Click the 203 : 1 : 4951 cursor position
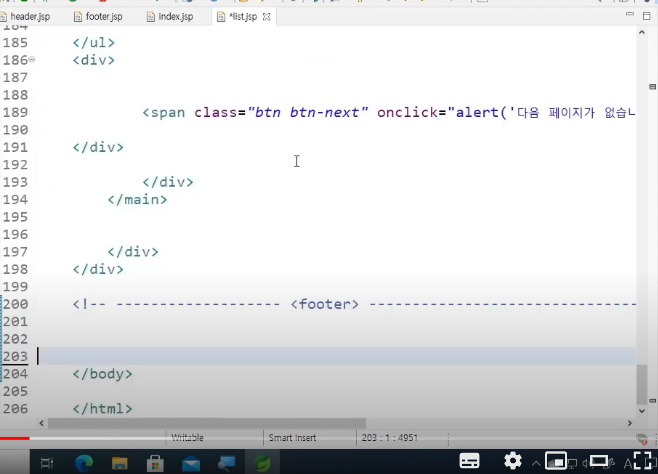Viewport: 658px width, 474px height. pyautogui.click(x=390, y=438)
